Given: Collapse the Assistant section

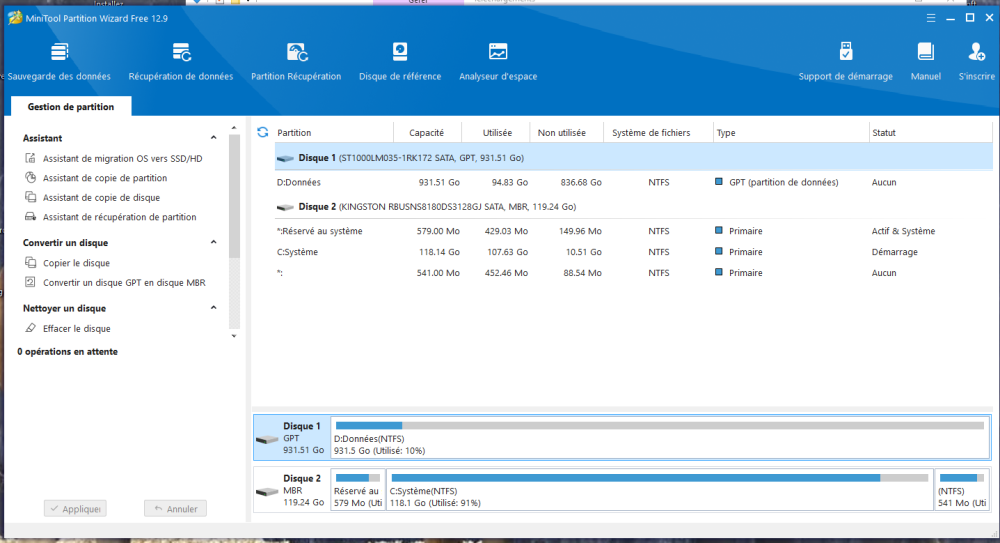Looking at the screenshot, I should point(213,139).
